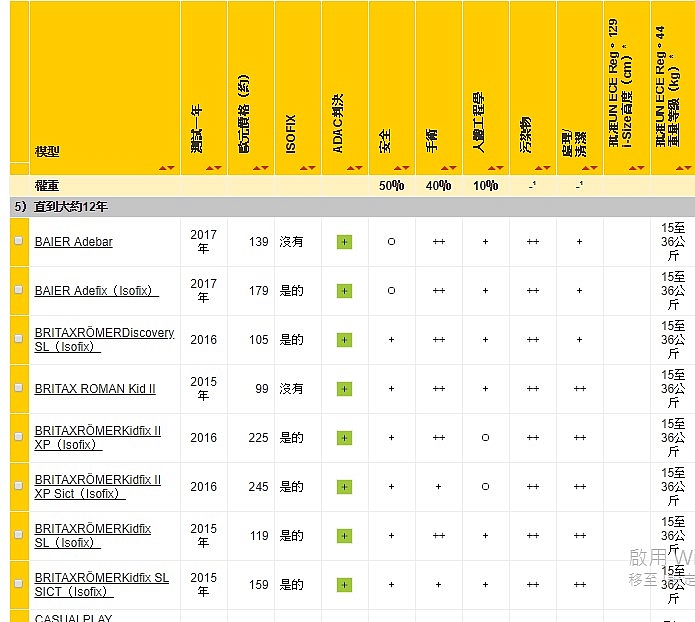Sort UN ECE Reg 129 column descending arrow
Image resolution: width=695 pixels, height=622 pixels.
tap(641, 168)
